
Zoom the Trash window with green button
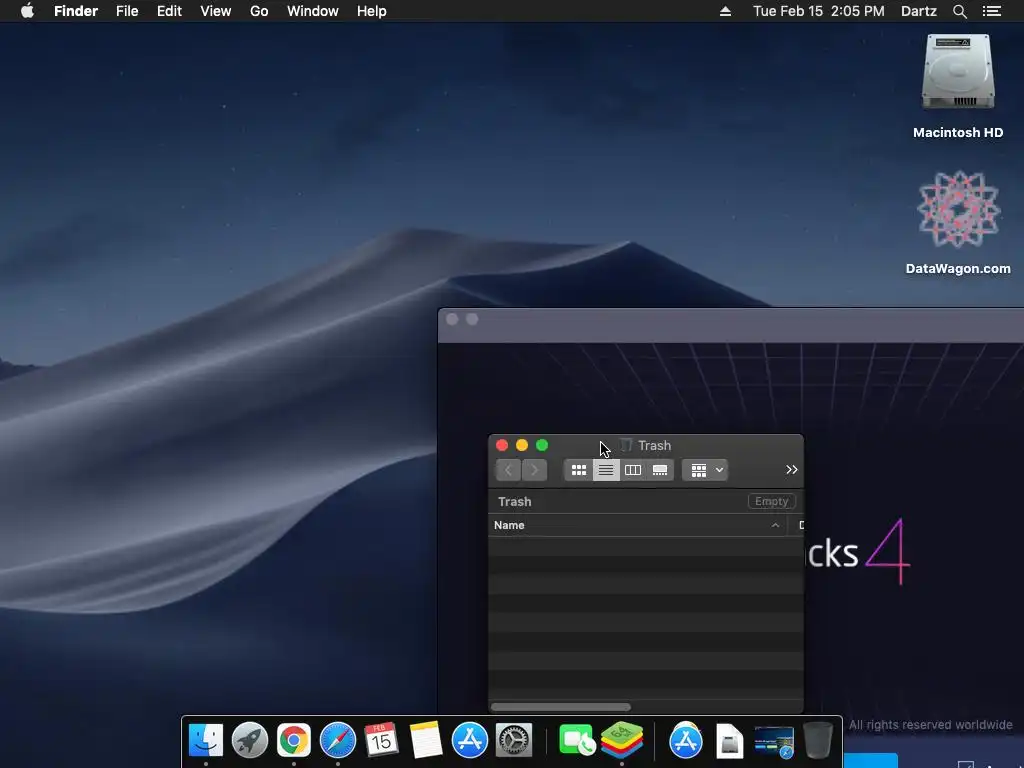click(541, 445)
